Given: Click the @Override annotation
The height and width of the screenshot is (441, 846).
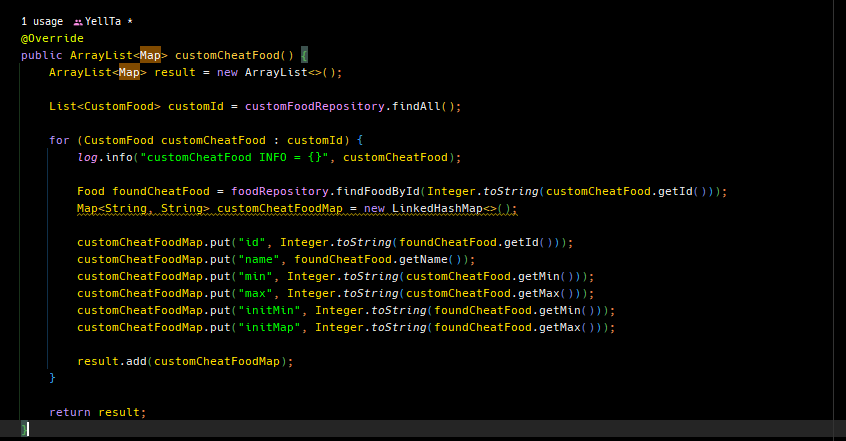Looking at the screenshot, I should pyautogui.click(x=52, y=38).
